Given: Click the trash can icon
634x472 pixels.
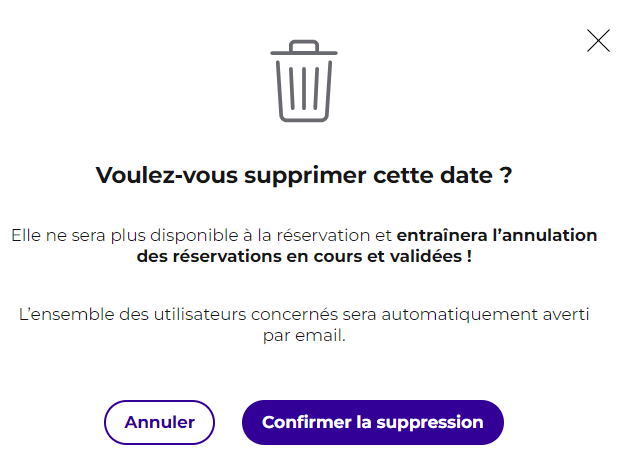Looking at the screenshot, I should (304, 80).
